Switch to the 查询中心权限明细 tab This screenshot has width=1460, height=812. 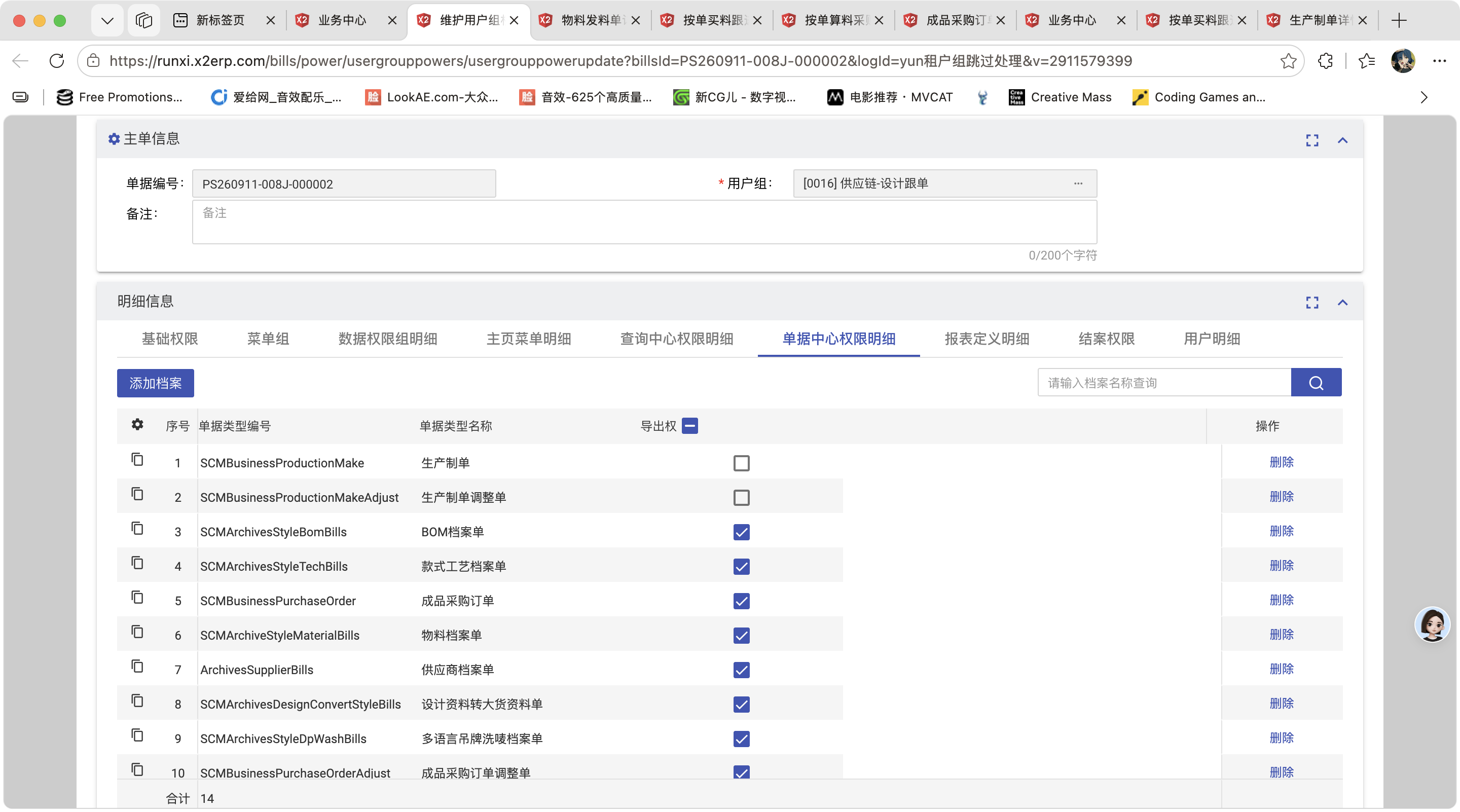(676, 339)
